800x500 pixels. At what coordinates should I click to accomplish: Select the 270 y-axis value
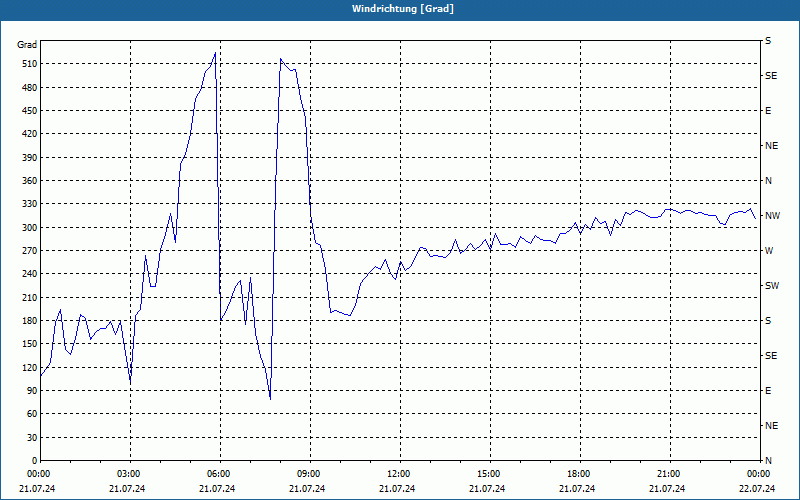pos(31,251)
